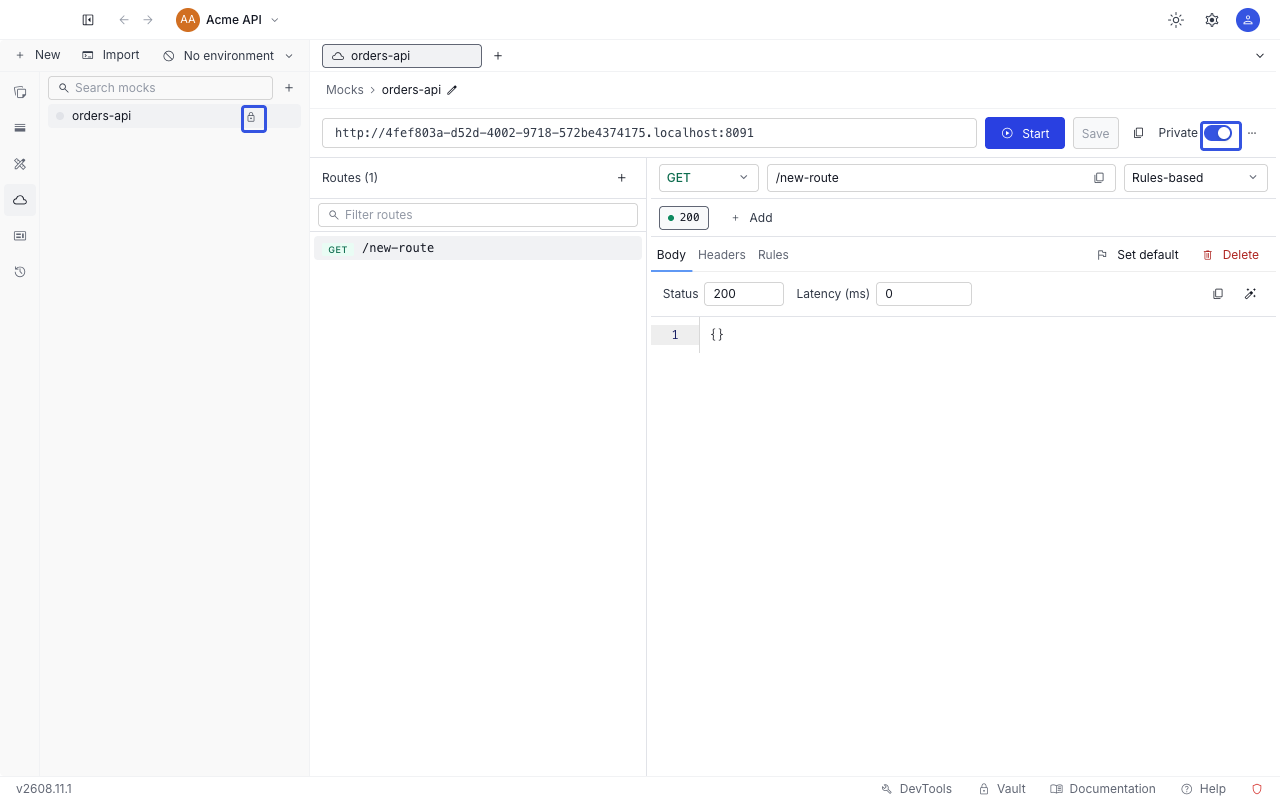Toggle the Private switch off
Screen dimensions: 1280x800
coord(1218,133)
